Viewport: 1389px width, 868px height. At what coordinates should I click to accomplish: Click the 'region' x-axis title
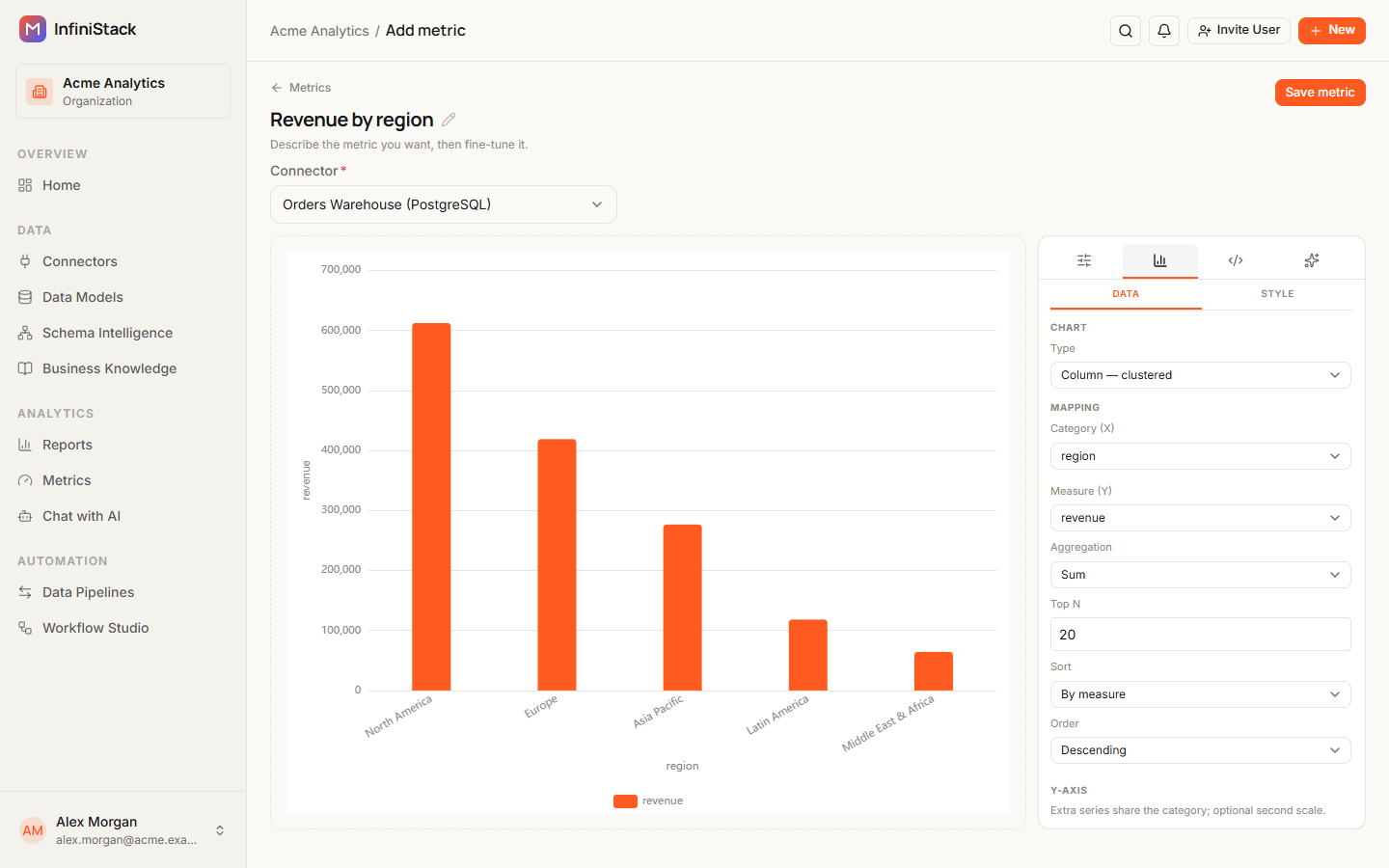[682, 766]
